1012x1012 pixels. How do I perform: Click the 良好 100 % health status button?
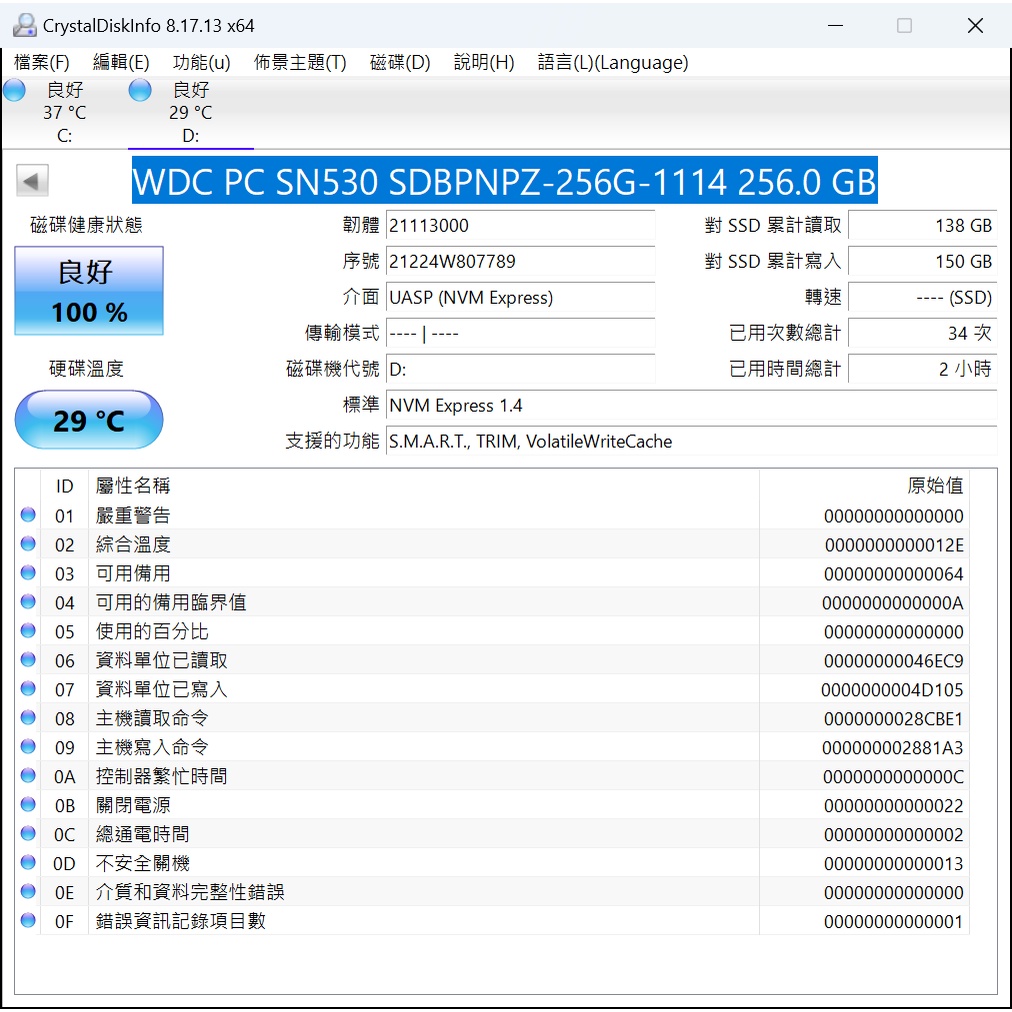(x=89, y=291)
